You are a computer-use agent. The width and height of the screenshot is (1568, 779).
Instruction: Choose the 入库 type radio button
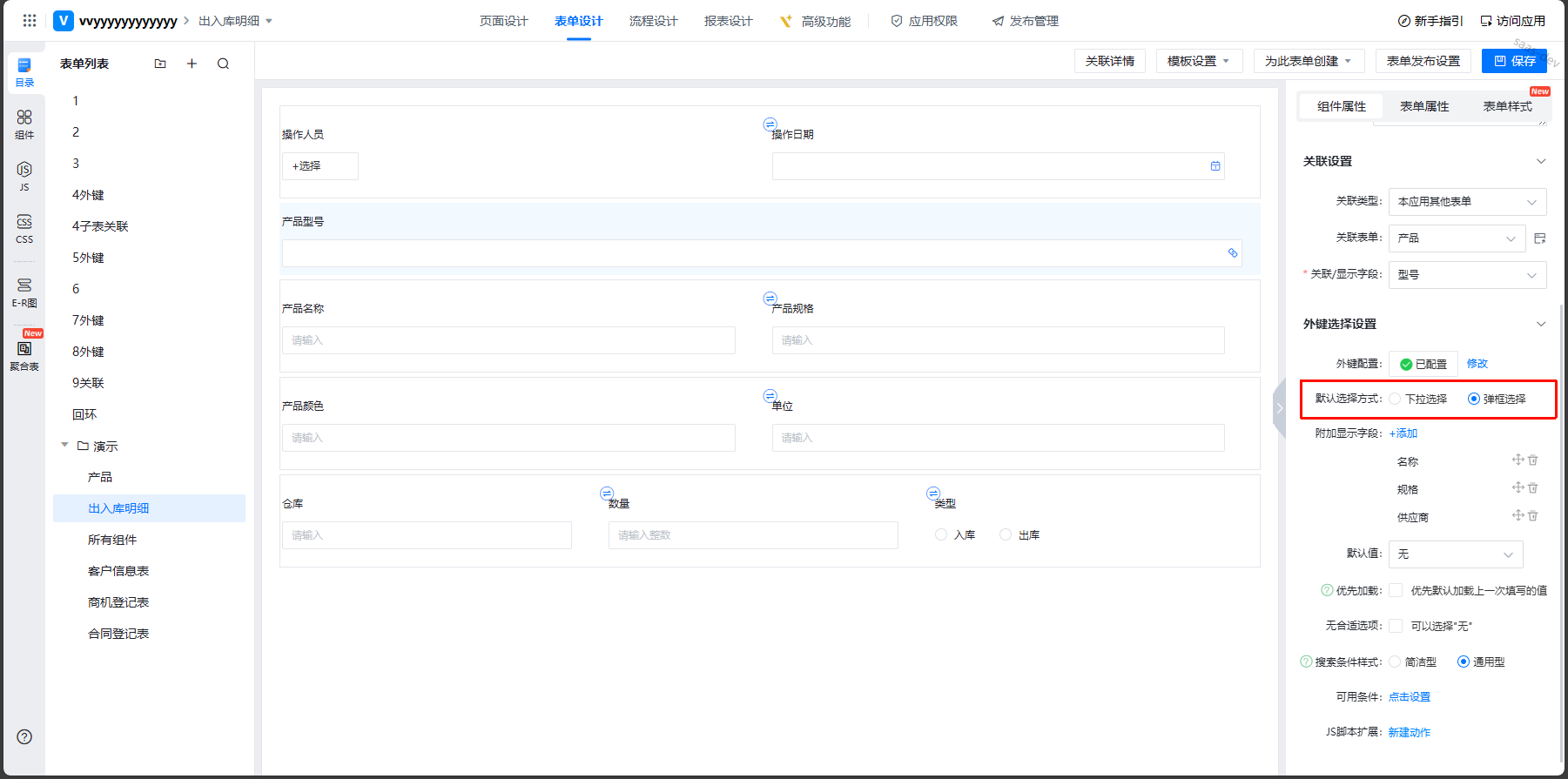pos(941,534)
